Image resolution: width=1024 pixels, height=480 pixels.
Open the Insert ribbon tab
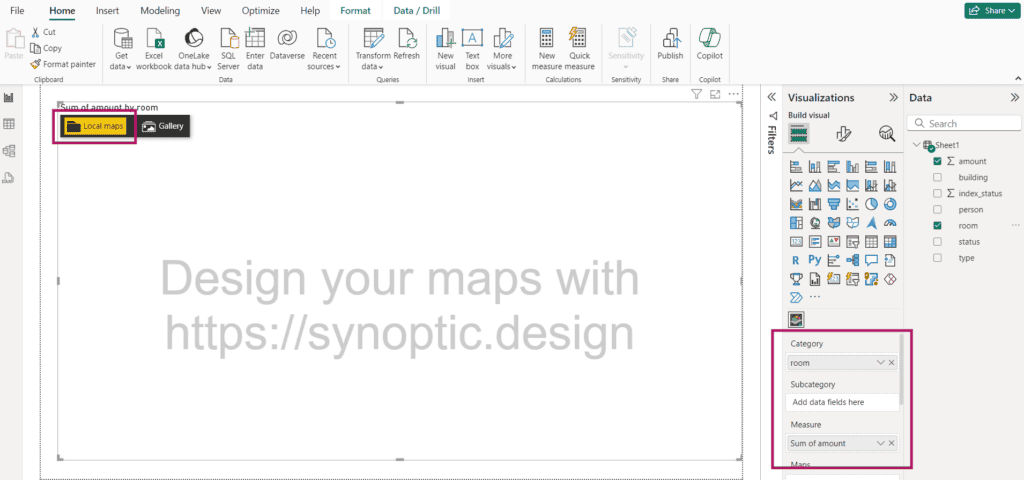pos(108,10)
